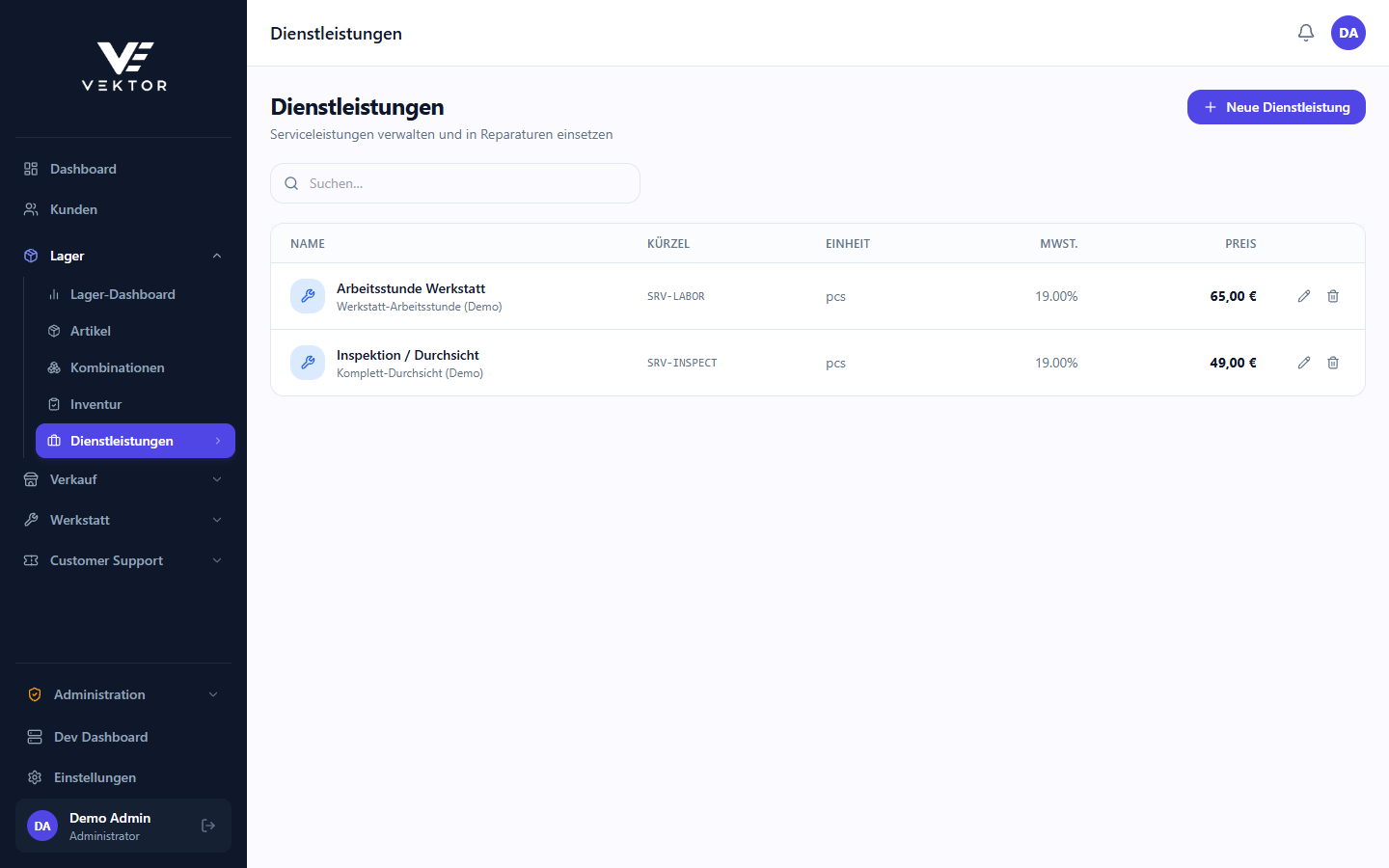Click the Artikel package icon
The height and width of the screenshot is (868, 1389).
[x=54, y=331]
